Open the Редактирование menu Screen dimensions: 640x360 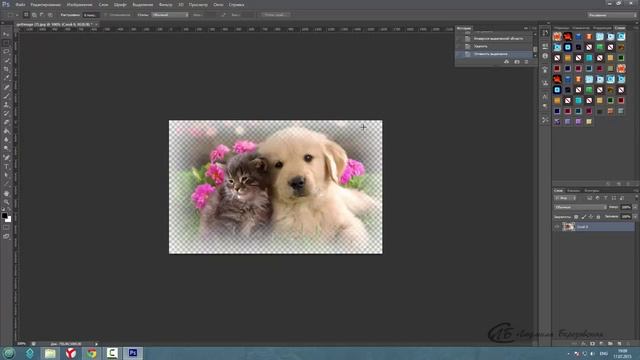pyautogui.click(x=46, y=4)
